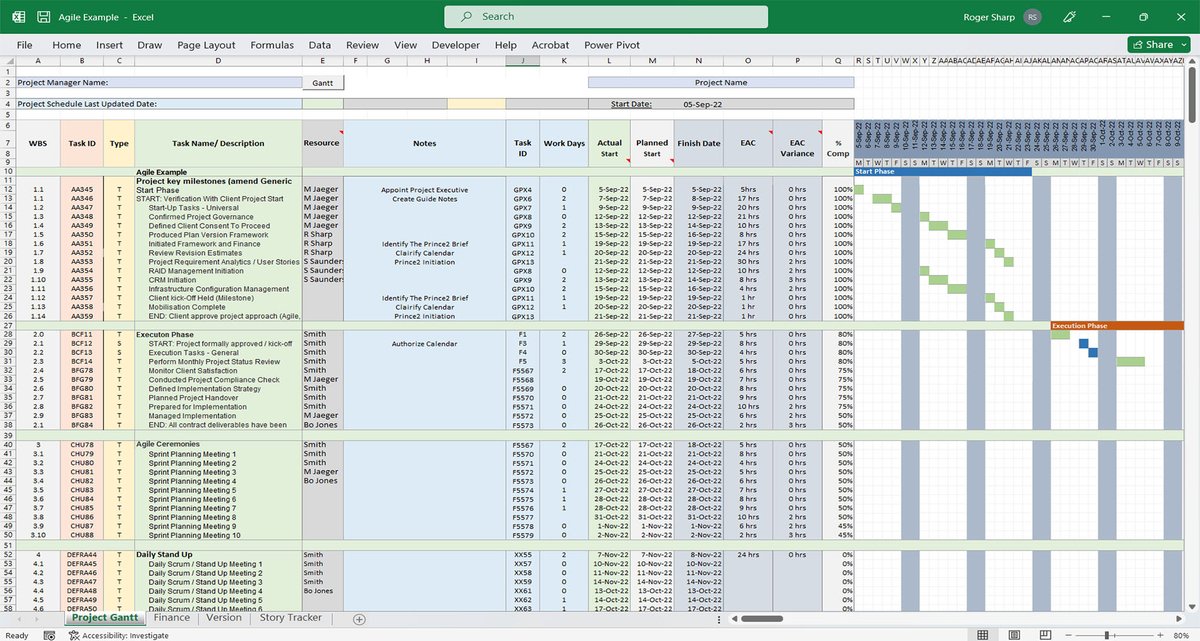Open the Review tab
1200x641 pixels.
point(362,45)
